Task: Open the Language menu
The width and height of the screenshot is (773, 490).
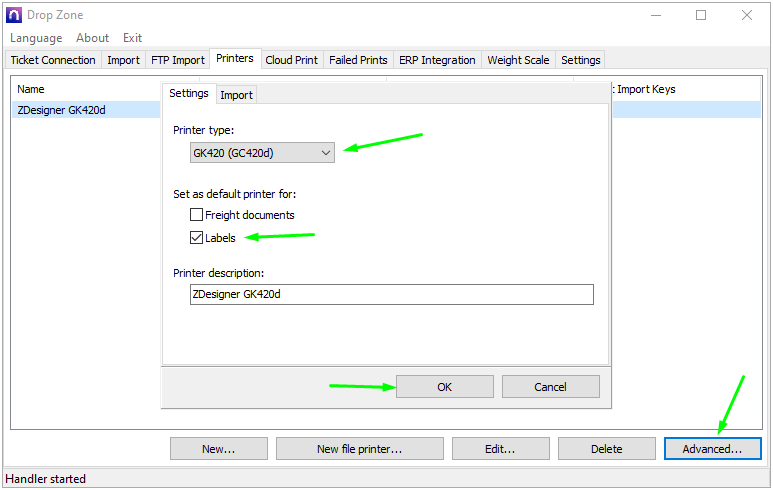Action: point(36,38)
